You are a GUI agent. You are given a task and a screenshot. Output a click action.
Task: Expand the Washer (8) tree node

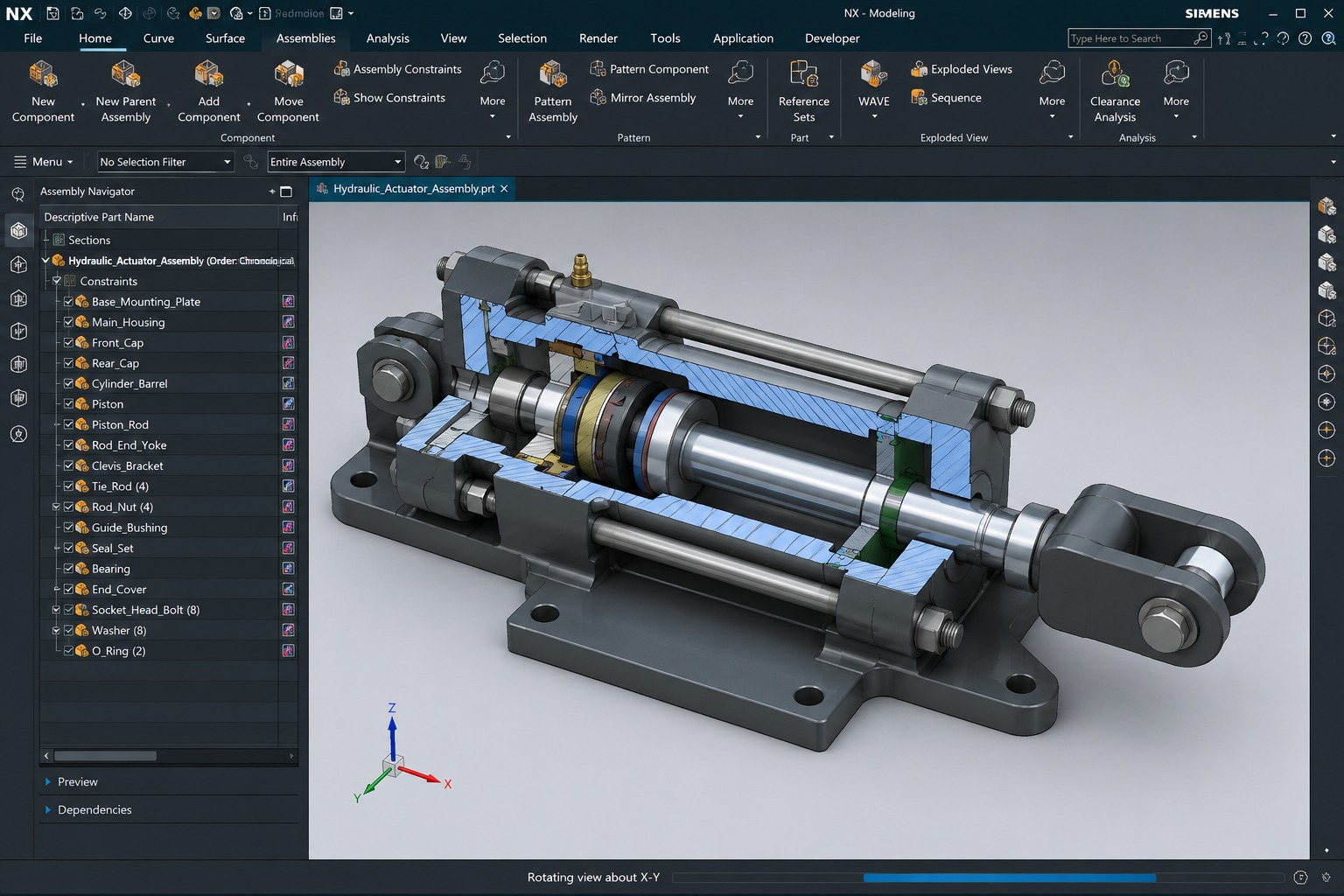(56, 630)
